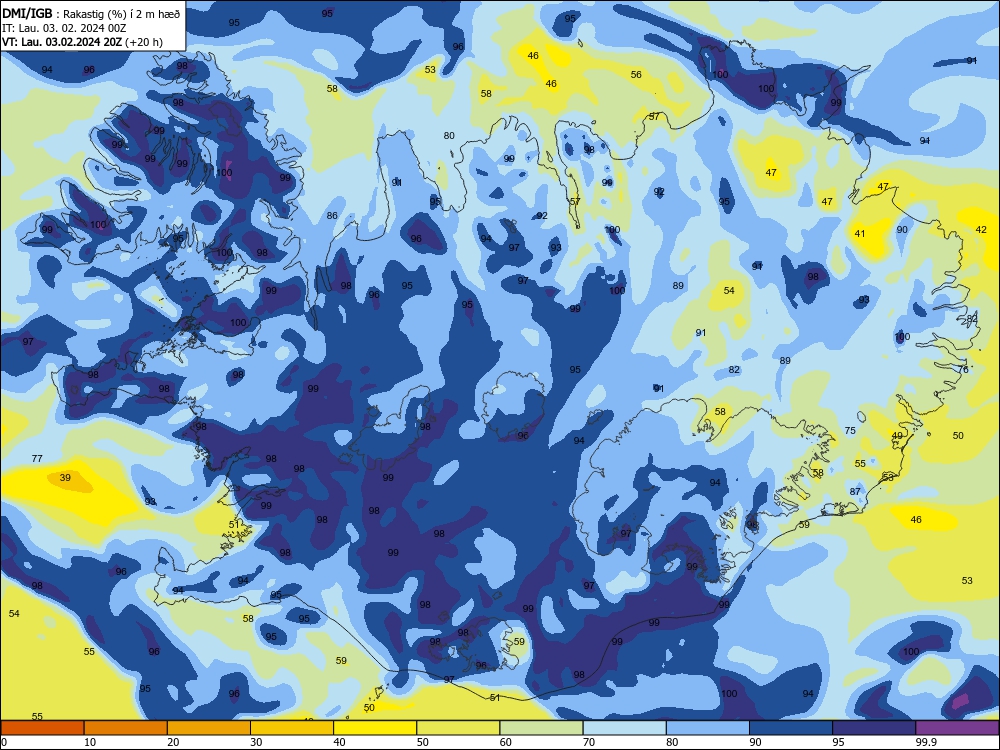
Task: Click the 50–60 pale yellow legend swatch
Action: point(458,728)
